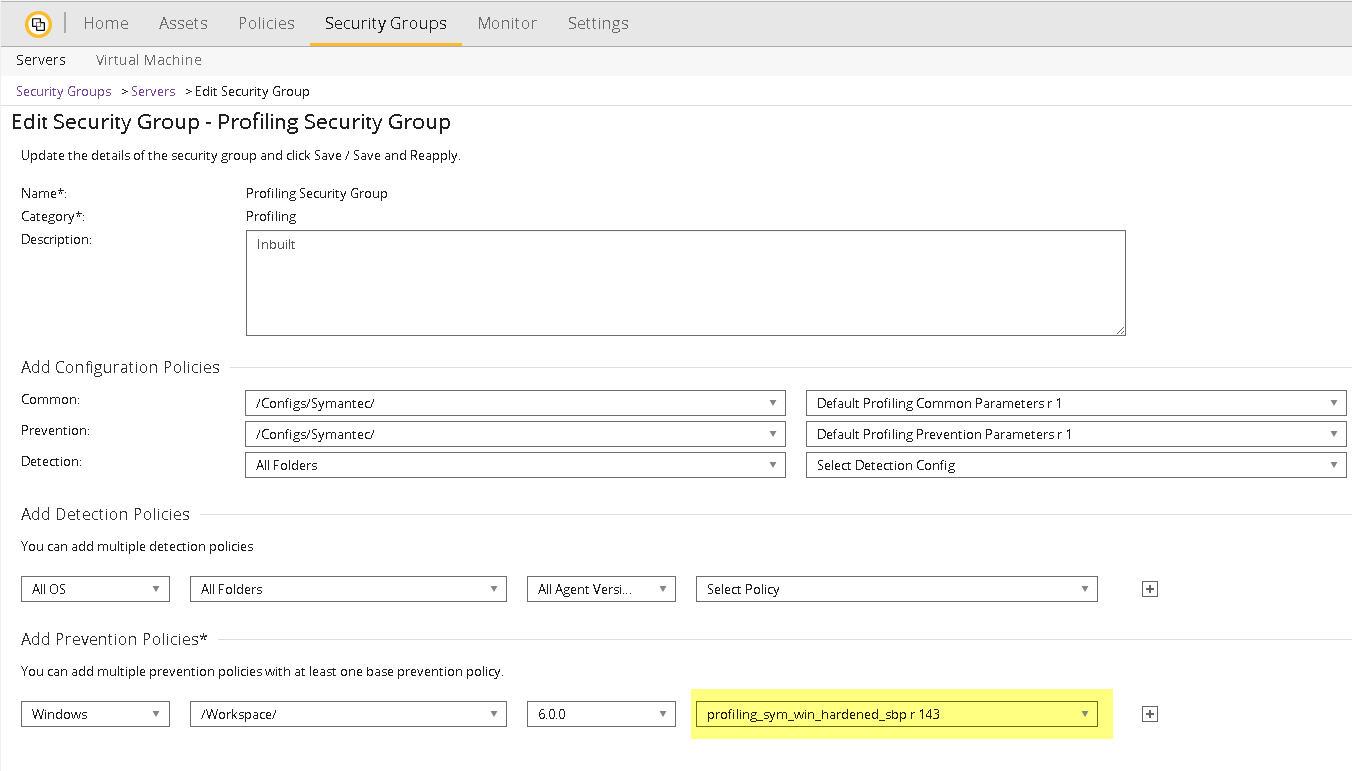This screenshot has height=771, width=1352.
Task: Expand the Common folder dropdown
Action: click(514, 403)
